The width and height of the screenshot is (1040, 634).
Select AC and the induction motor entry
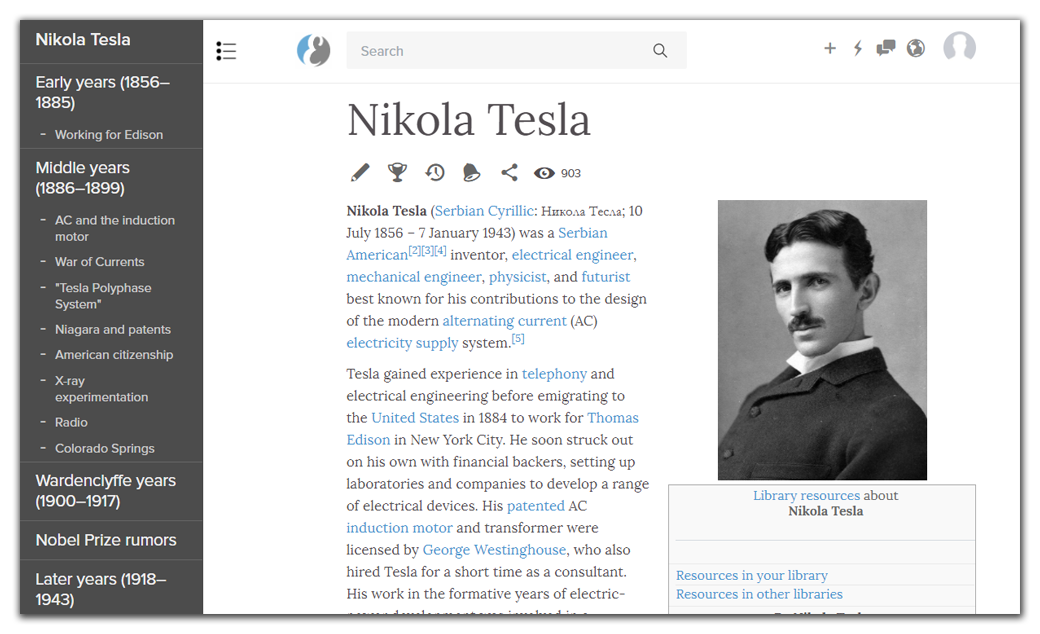tap(115, 228)
